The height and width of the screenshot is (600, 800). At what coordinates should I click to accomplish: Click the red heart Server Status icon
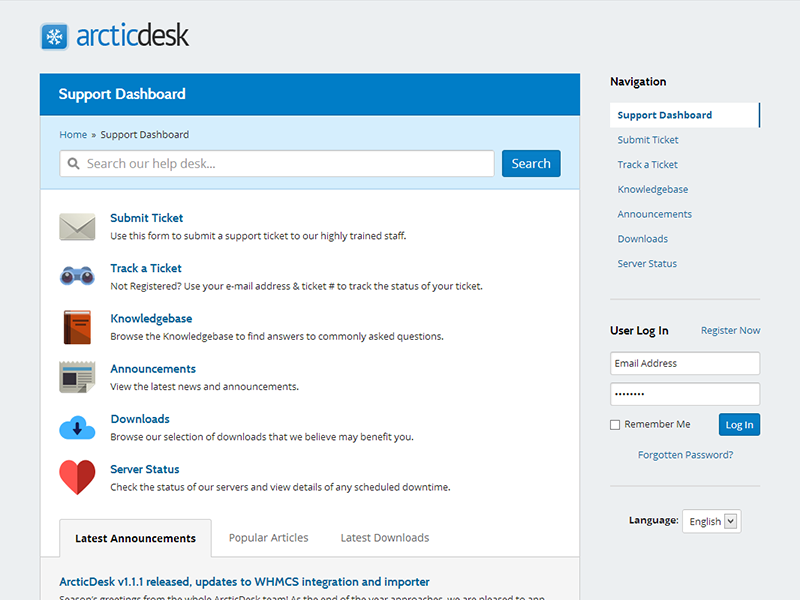(x=77, y=477)
